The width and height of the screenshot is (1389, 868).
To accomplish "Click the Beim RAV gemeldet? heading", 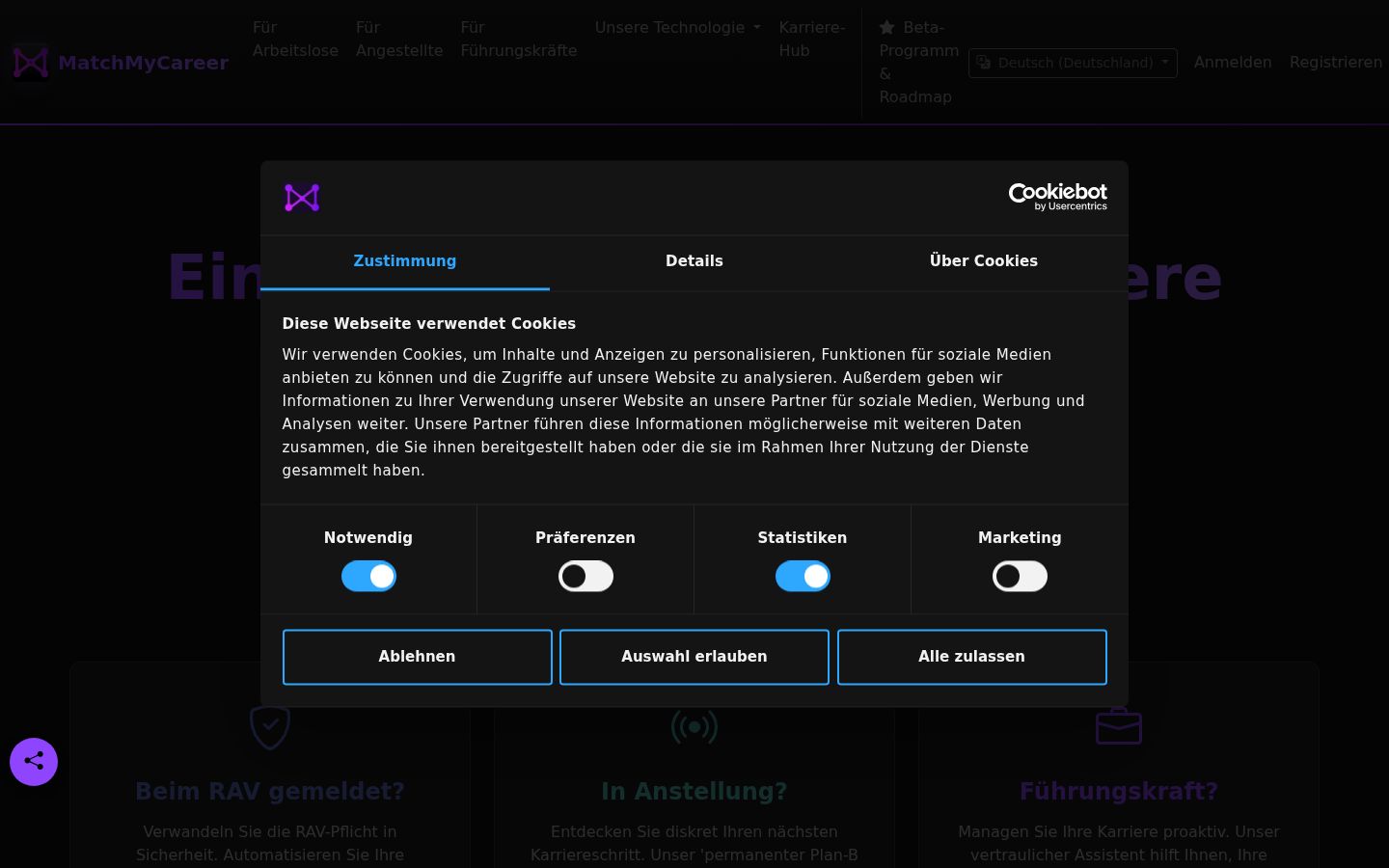I will tap(270, 792).
